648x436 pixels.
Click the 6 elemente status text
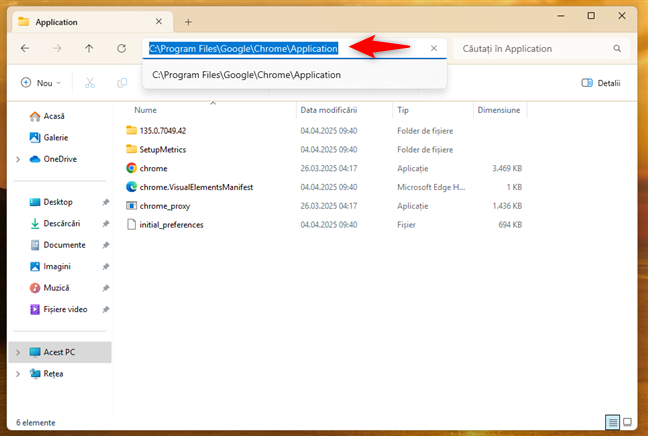click(36, 423)
